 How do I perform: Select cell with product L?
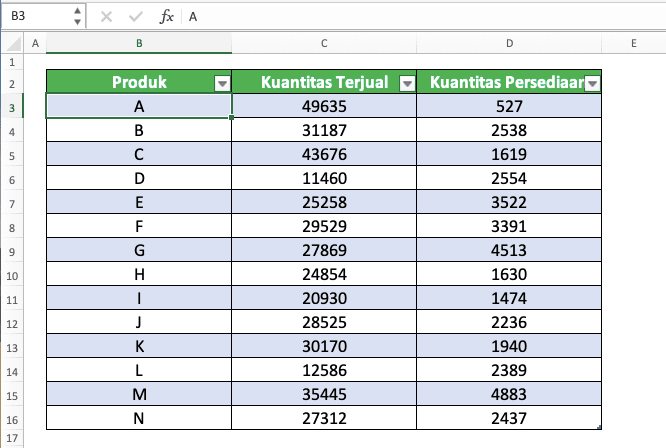139,370
